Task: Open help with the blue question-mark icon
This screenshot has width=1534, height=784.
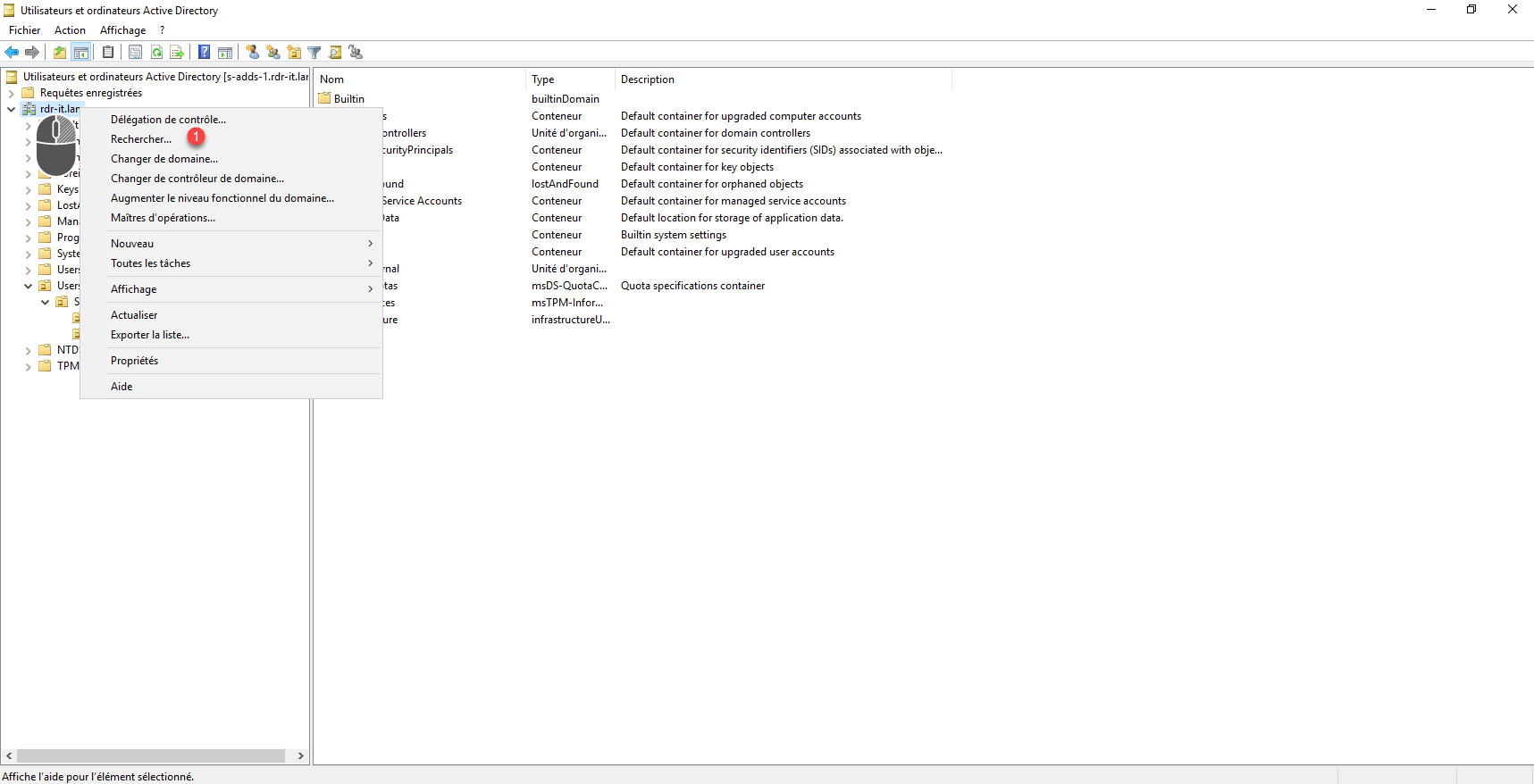Action: [205, 53]
